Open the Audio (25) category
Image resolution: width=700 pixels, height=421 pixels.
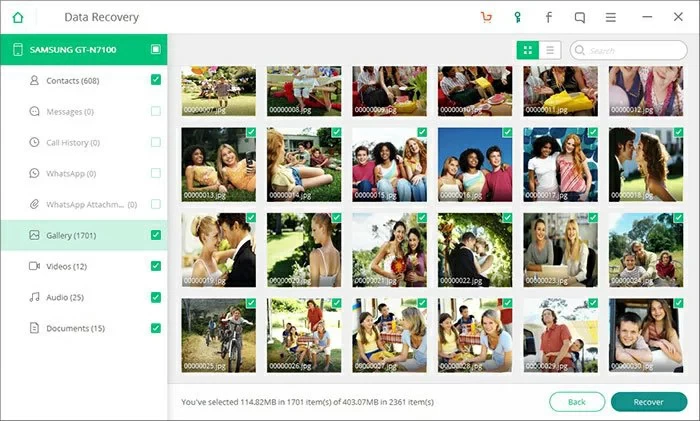64,297
